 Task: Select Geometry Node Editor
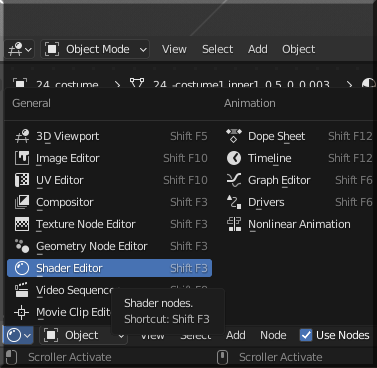(x=109, y=246)
